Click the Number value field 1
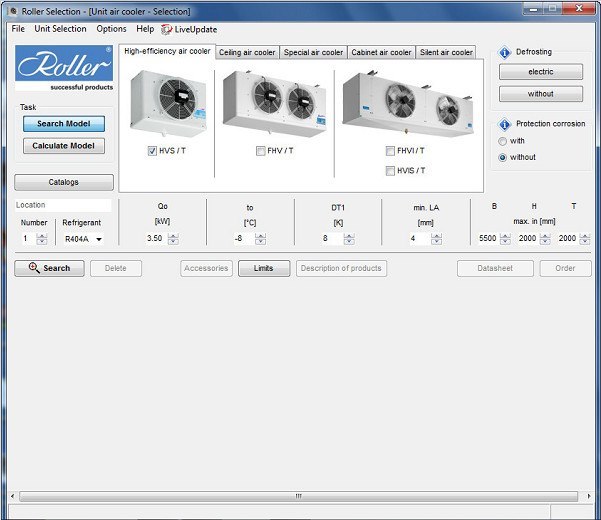Viewport: 601px width, 520px height. click(28, 239)
